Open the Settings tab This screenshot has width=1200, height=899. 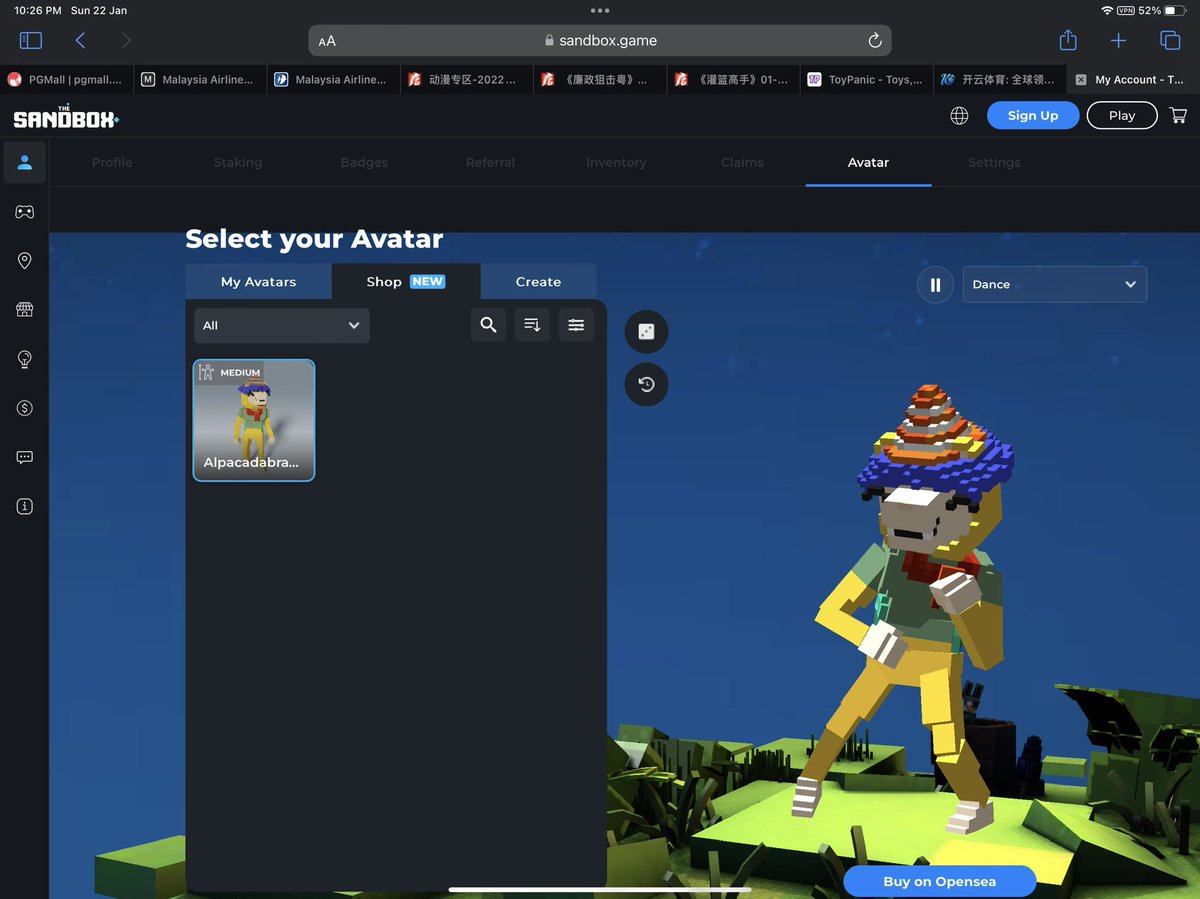pyautogui.click(x=994, y=162)
